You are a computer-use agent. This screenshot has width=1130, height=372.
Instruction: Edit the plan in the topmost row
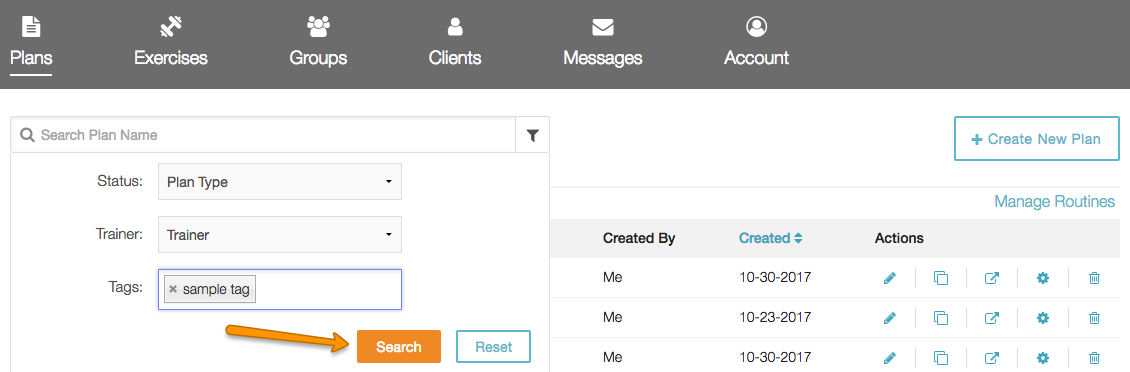tap(889, 278)
